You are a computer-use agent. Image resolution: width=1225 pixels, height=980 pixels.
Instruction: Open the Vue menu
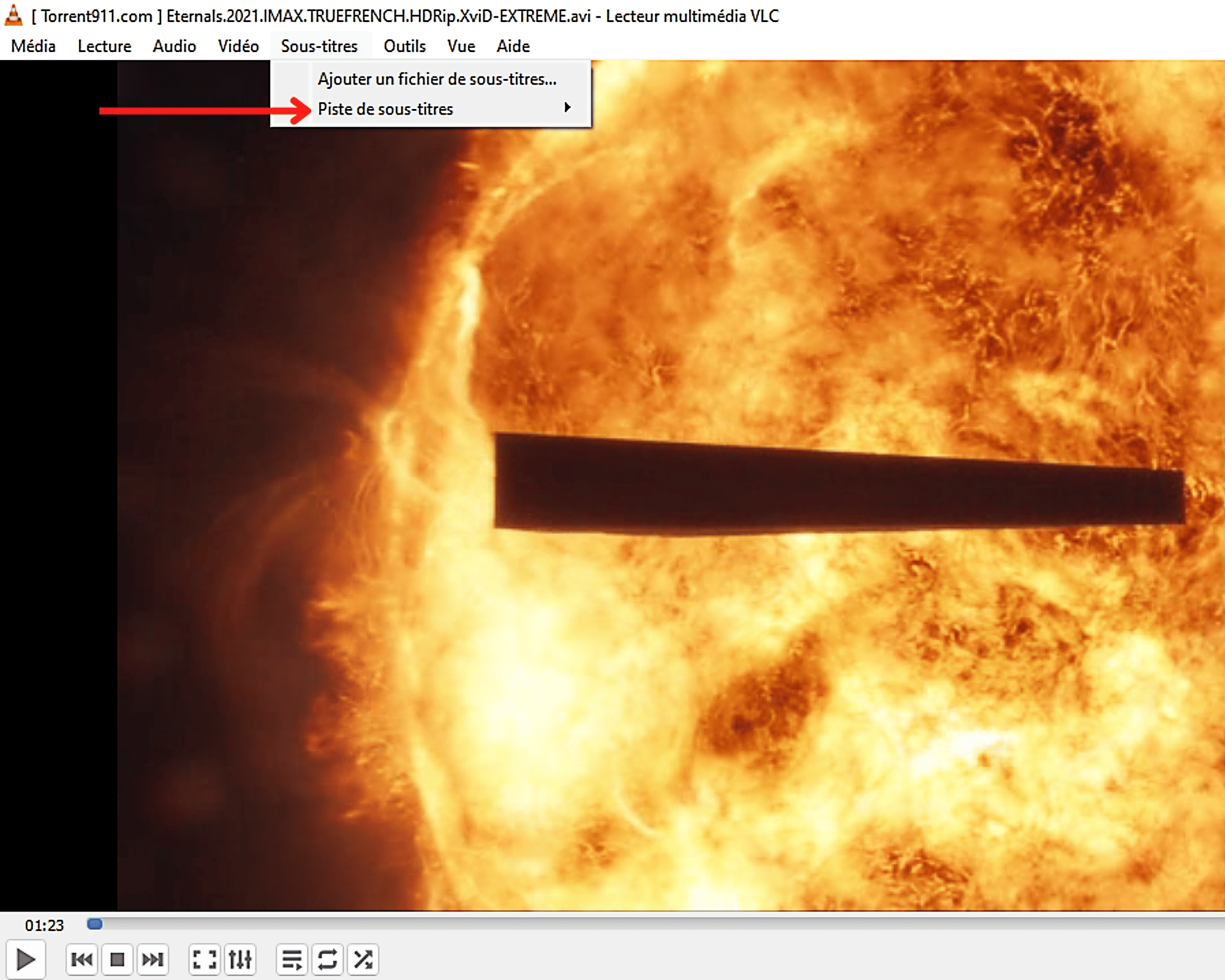[461, 46]
